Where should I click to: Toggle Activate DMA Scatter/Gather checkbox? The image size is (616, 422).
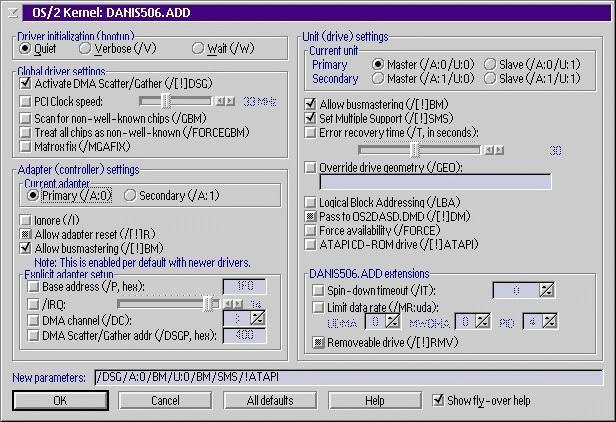(26, 83)
